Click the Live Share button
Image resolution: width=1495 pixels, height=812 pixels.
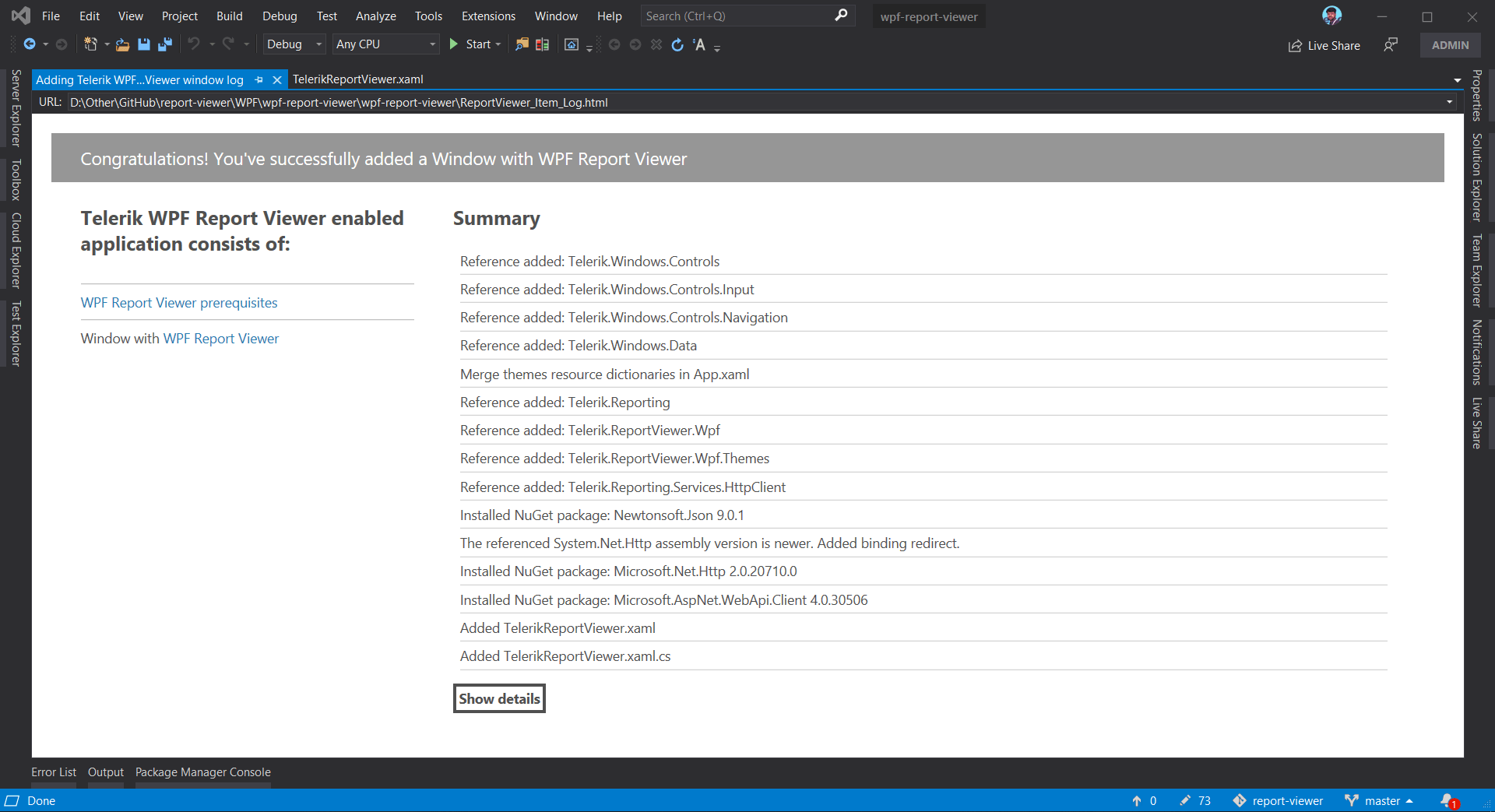pos(1324,45)
